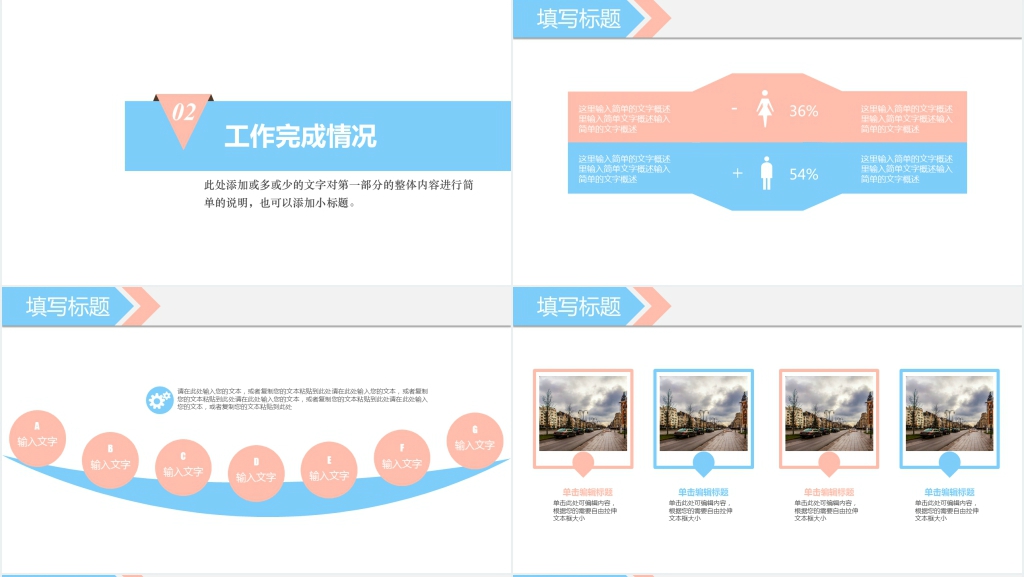Select the 工作完成情况 section title

(300, 137)
